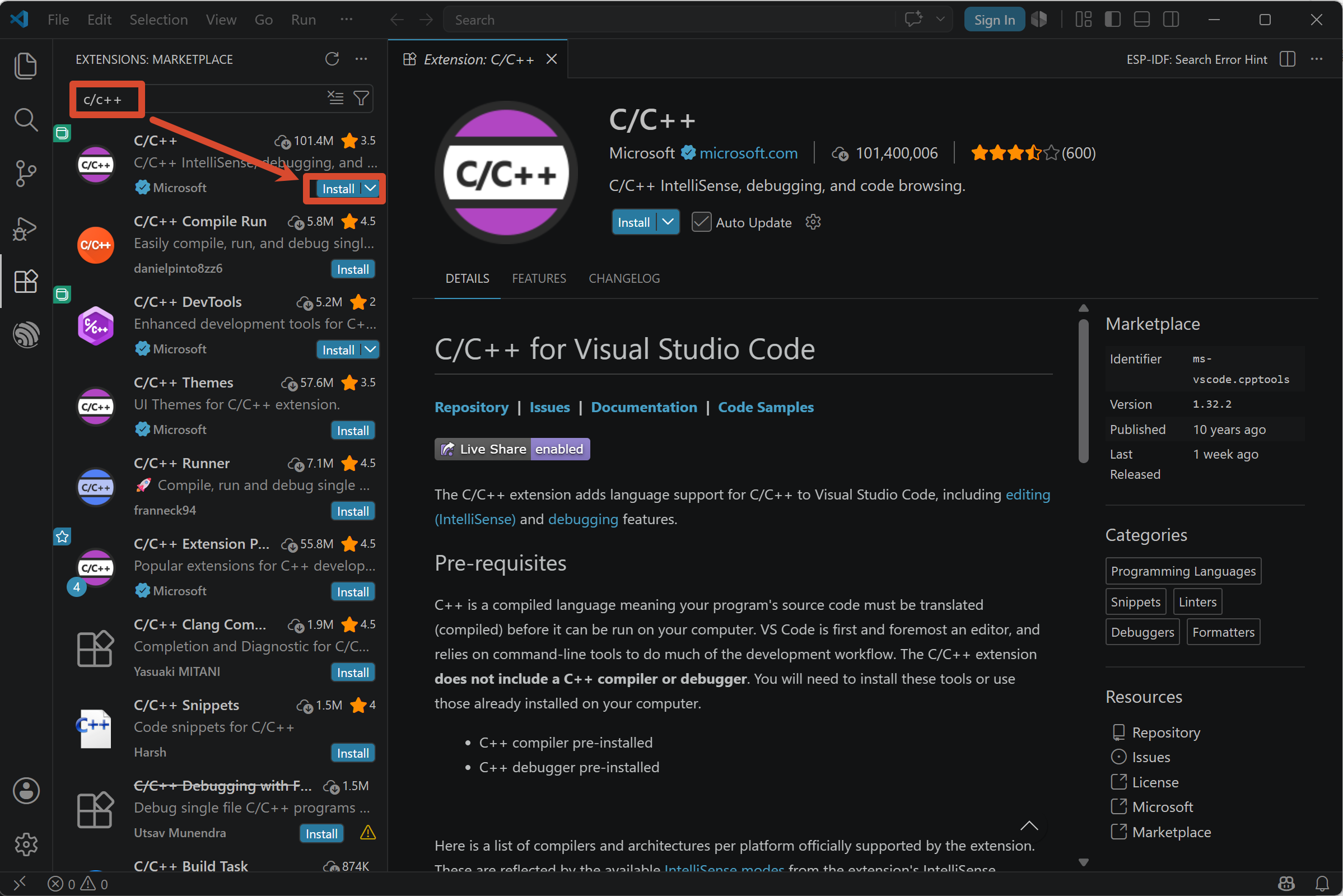Open the ESP-IDF view in activity bar
Viewport: 1343px width, 896px height.
click(x=26, y=334)
